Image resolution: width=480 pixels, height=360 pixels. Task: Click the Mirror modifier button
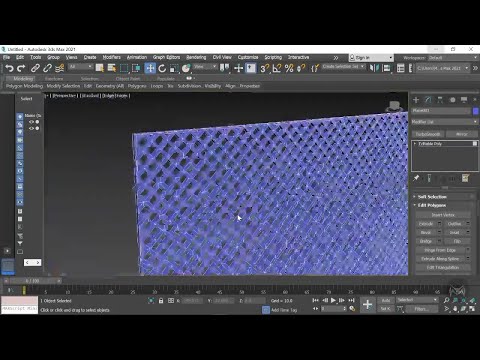point(462,134)
